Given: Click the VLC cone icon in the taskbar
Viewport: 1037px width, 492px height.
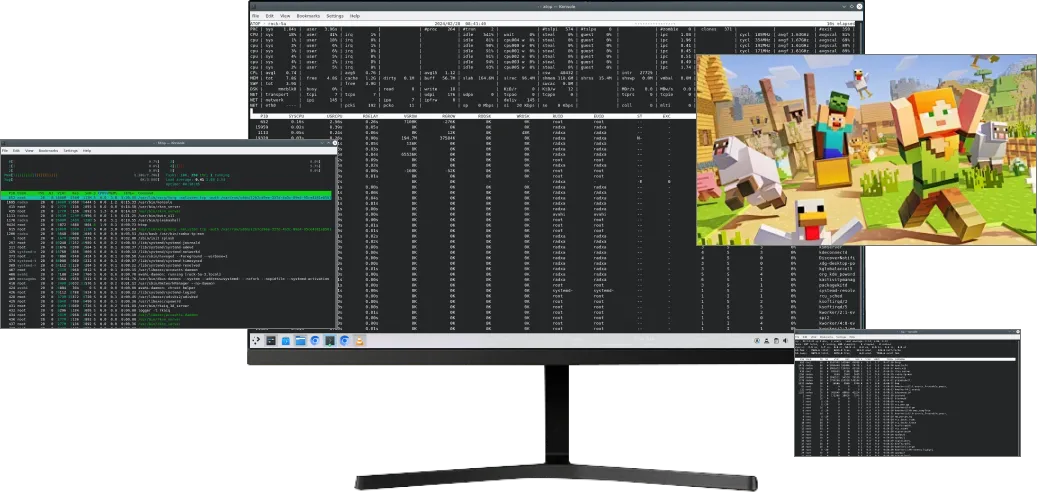Looking at the screenshot, I should [360, 341].
